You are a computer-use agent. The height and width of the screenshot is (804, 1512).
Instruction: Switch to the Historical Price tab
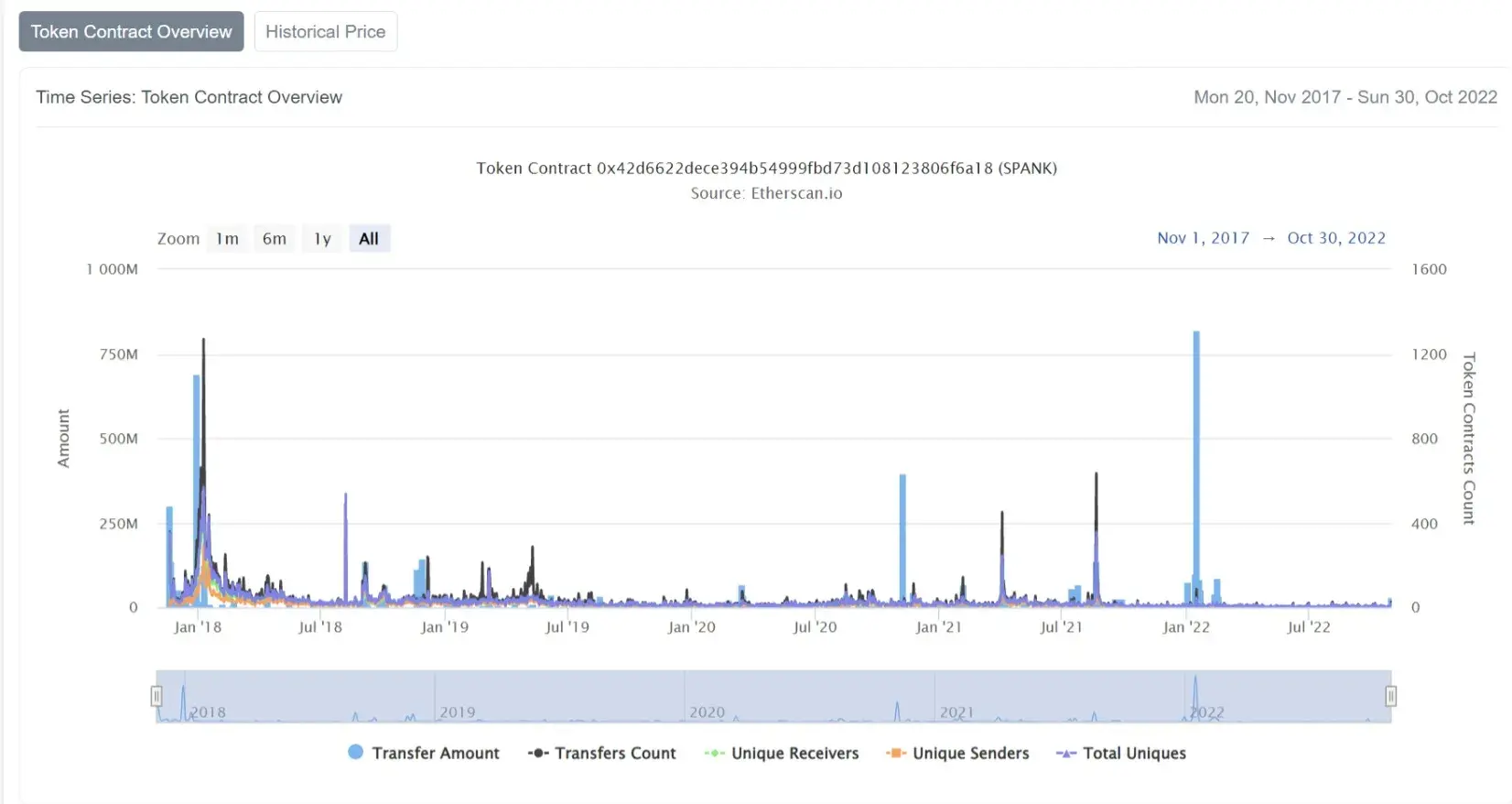(326, 31)
